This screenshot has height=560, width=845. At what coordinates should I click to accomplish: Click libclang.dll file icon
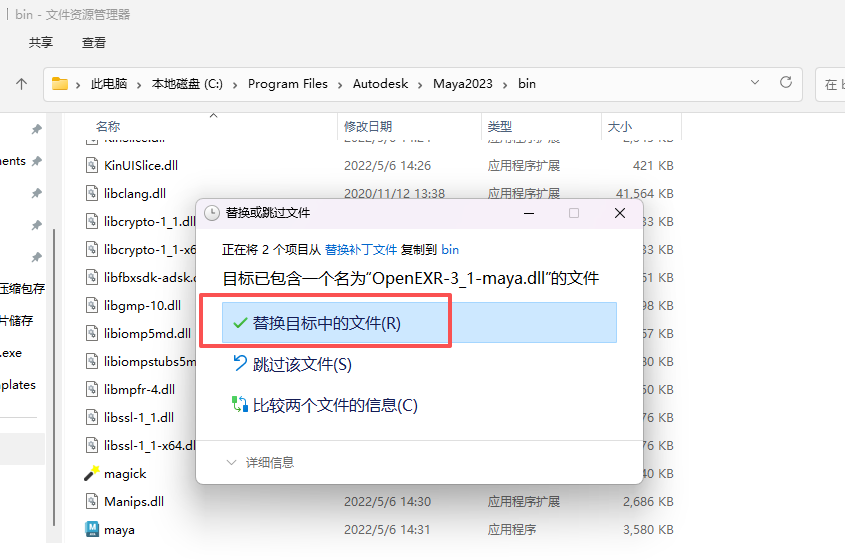[x=92, y=193]
